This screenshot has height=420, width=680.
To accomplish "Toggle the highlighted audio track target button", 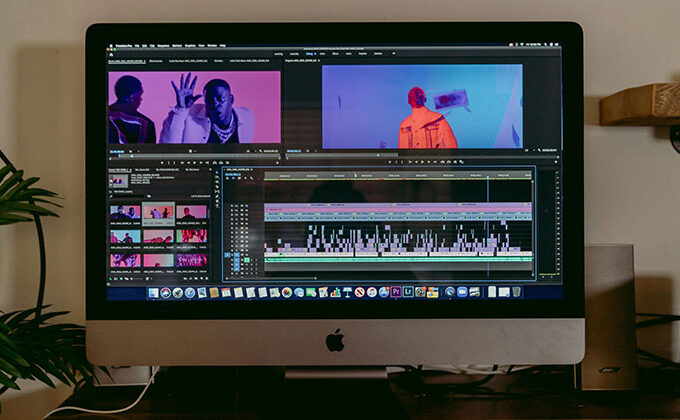I will pyautogui.click(x=228, y=255).
